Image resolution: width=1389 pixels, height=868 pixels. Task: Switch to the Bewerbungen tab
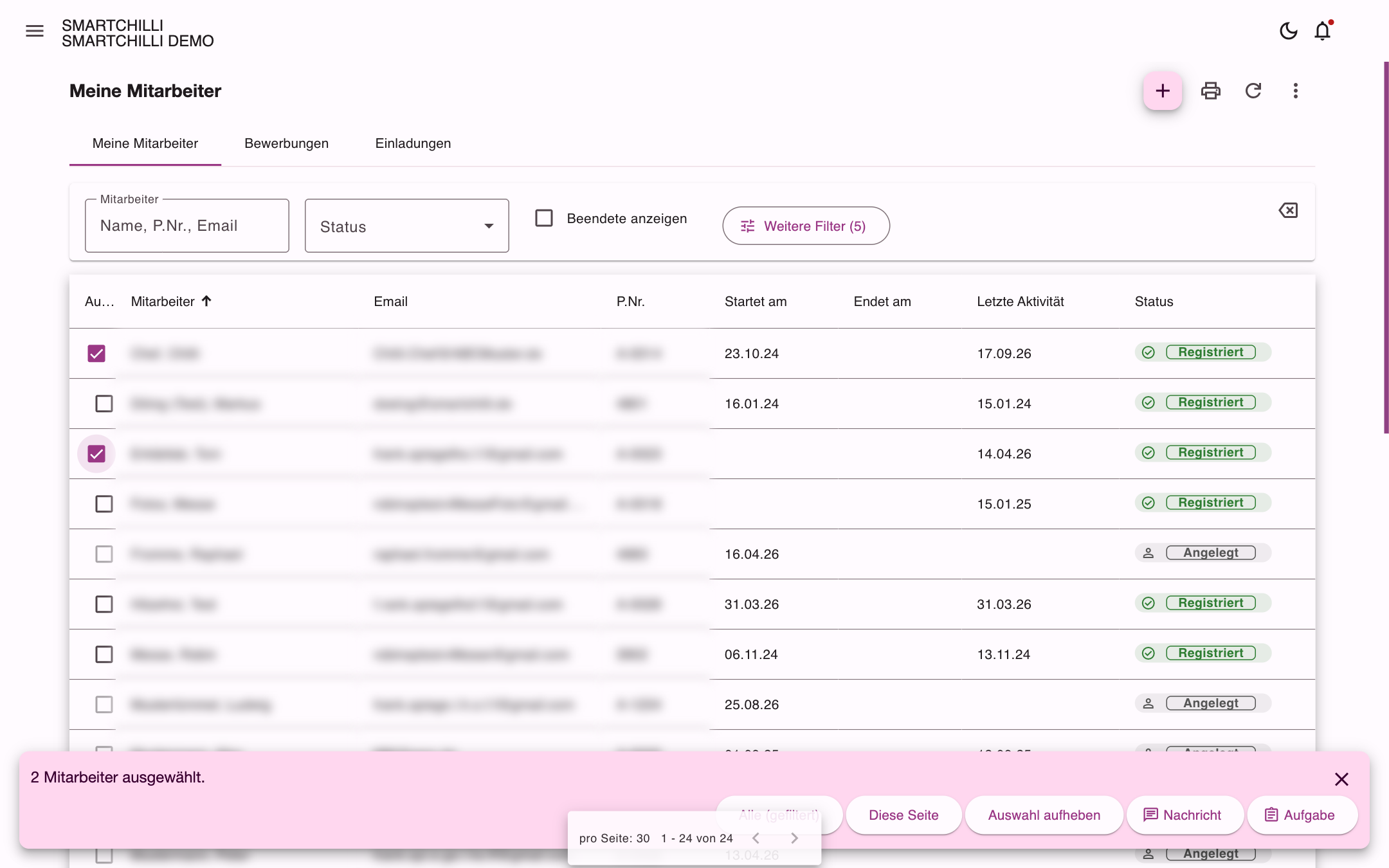pyautogui.click(x=287, y=143)
